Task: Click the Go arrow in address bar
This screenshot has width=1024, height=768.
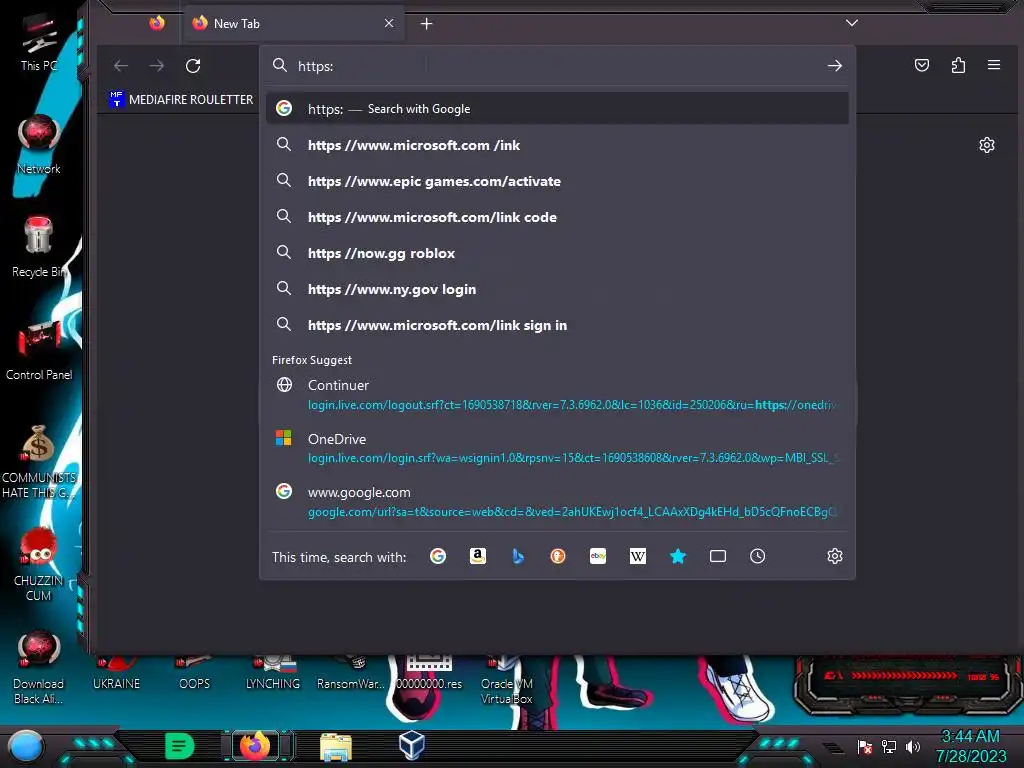Action: [835, 66]
